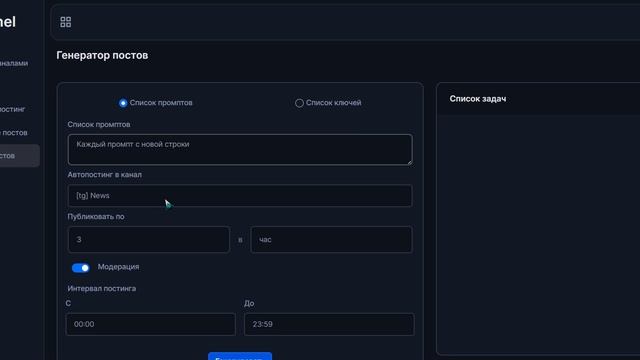Click the «Генератор постов» page title
The image size is (640, 360).
(x=102, y=55)
